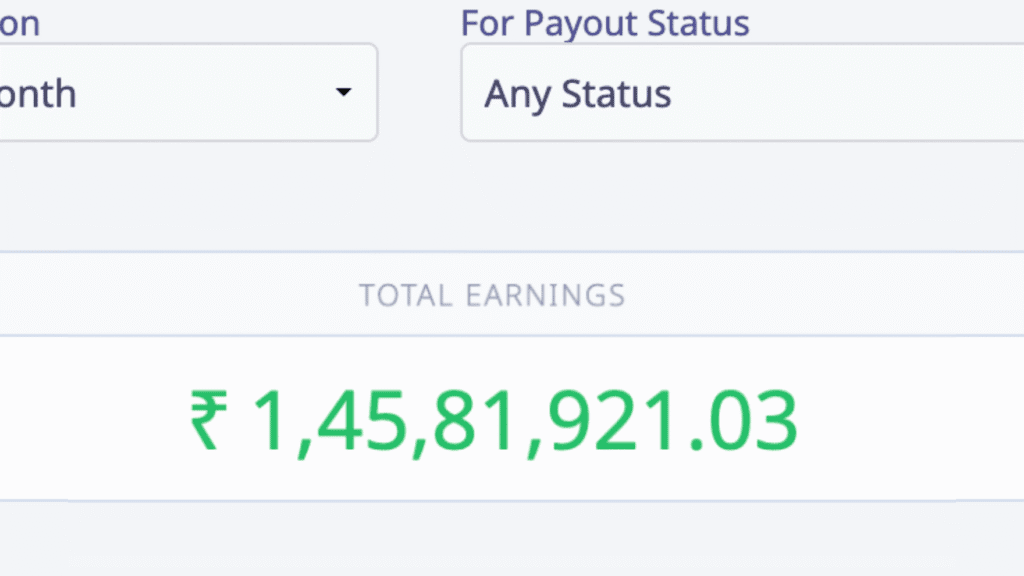This screenshot has height=576, width=1024.
Task: Click white card area left of rupee symbol
Action: tap(90, 420)
